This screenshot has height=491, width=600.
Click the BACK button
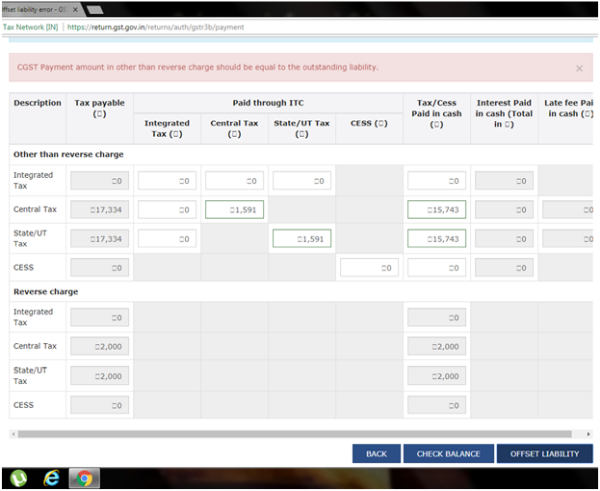point(376,454)
